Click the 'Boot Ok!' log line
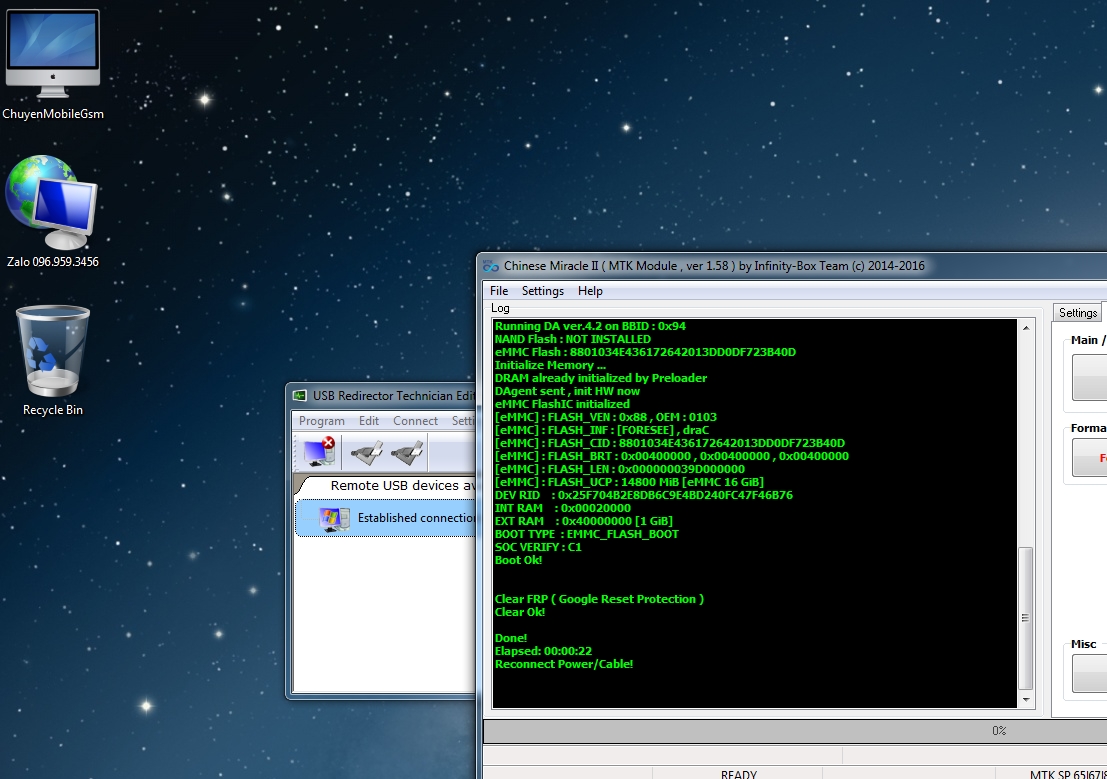 point(518,560)
